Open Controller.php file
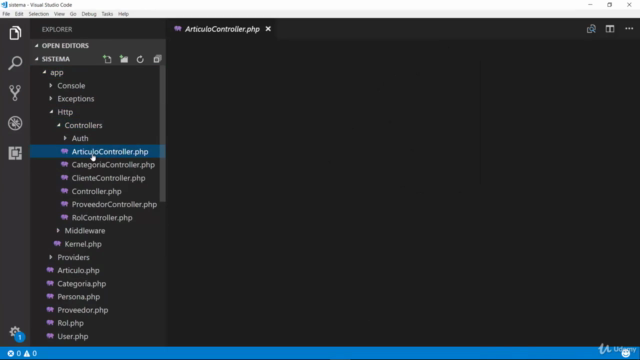 [x=98, y=191]
